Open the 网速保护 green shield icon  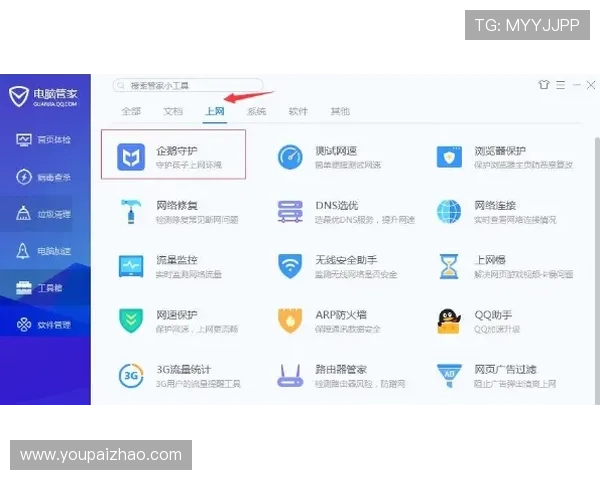[x=131, y=321]
